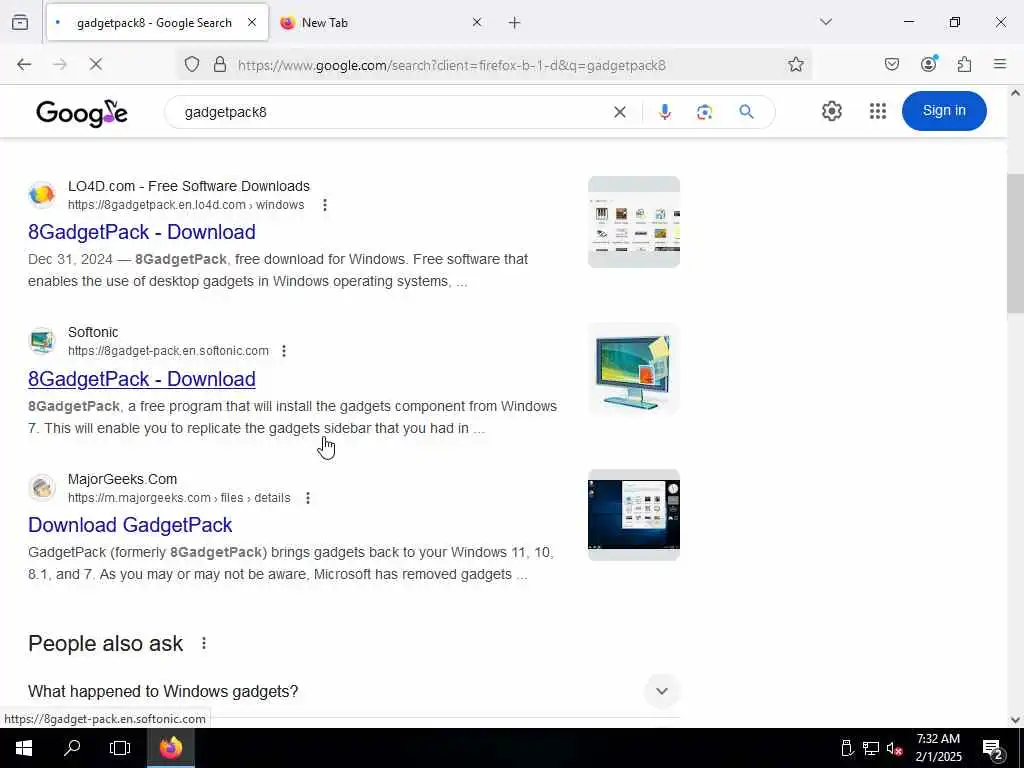Image resolution: width=1024 pixels, height=768 pixels.
Task: Click the 8gadget-pack.en.softonic.com URL text
Action: pos(168,351)
